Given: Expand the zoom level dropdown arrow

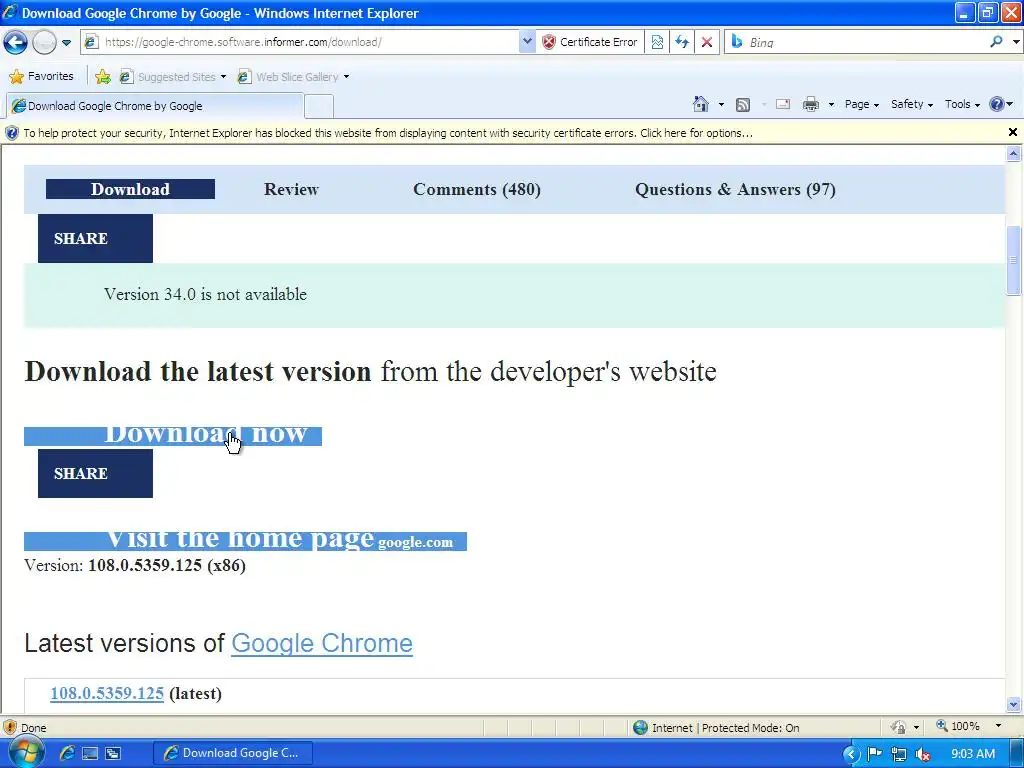Looking at the screenshot, I should pos(998,726).
